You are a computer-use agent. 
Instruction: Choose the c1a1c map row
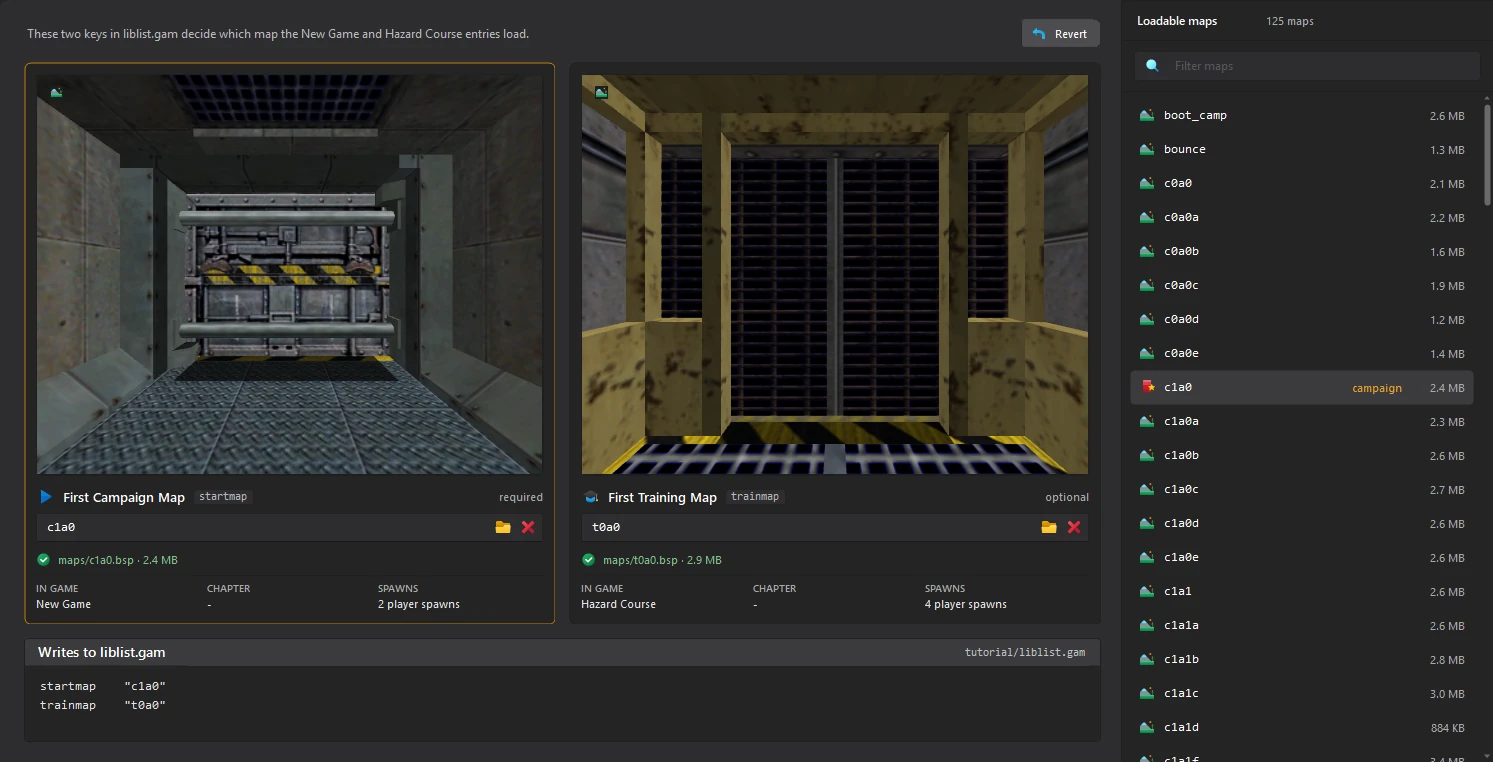click(1301, 694)
